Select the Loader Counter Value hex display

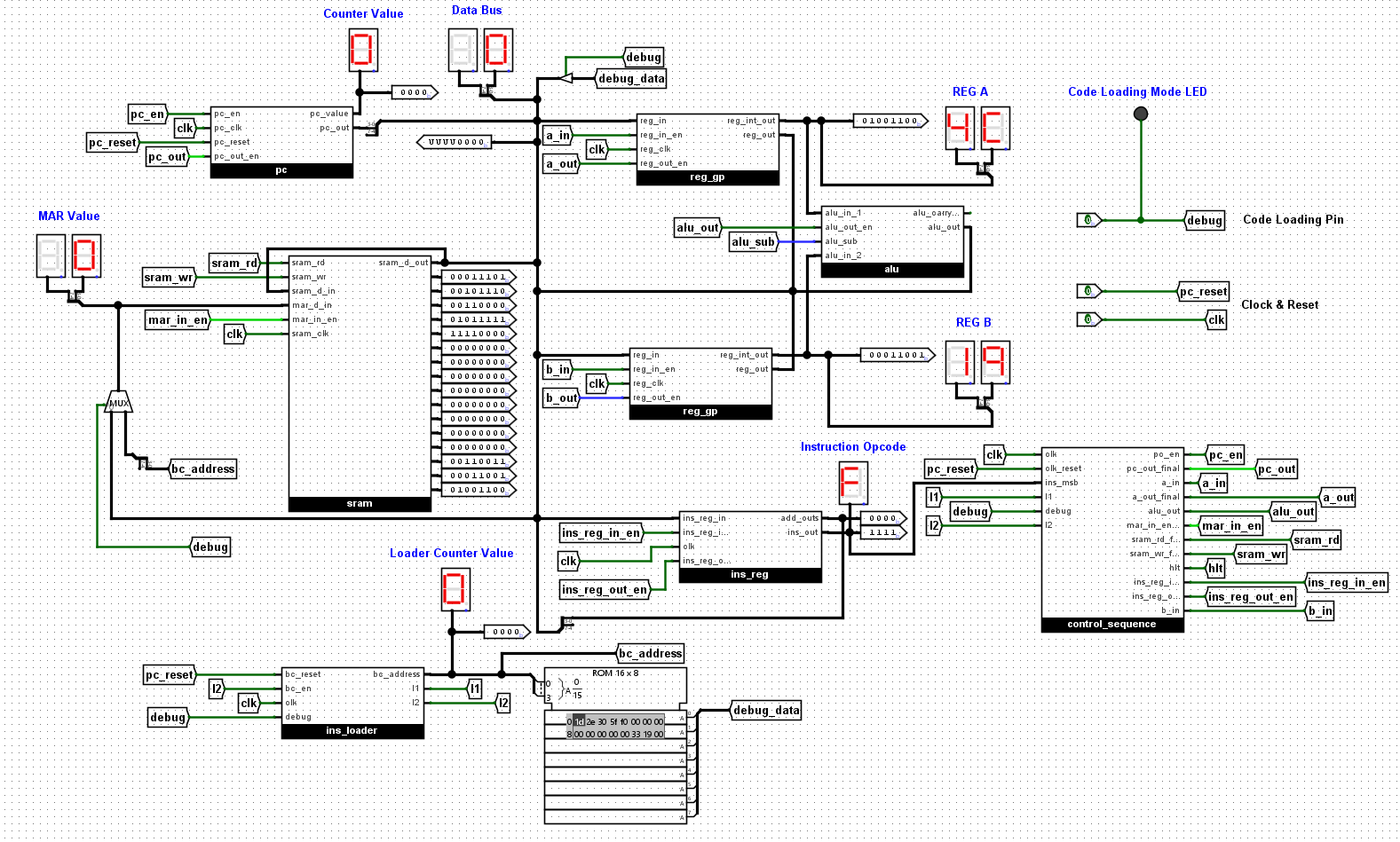(455, 589)
